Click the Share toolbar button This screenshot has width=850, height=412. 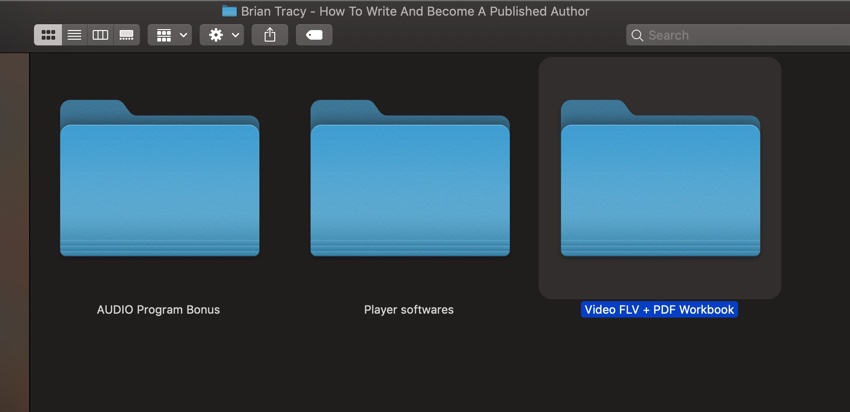coord(270,35)
